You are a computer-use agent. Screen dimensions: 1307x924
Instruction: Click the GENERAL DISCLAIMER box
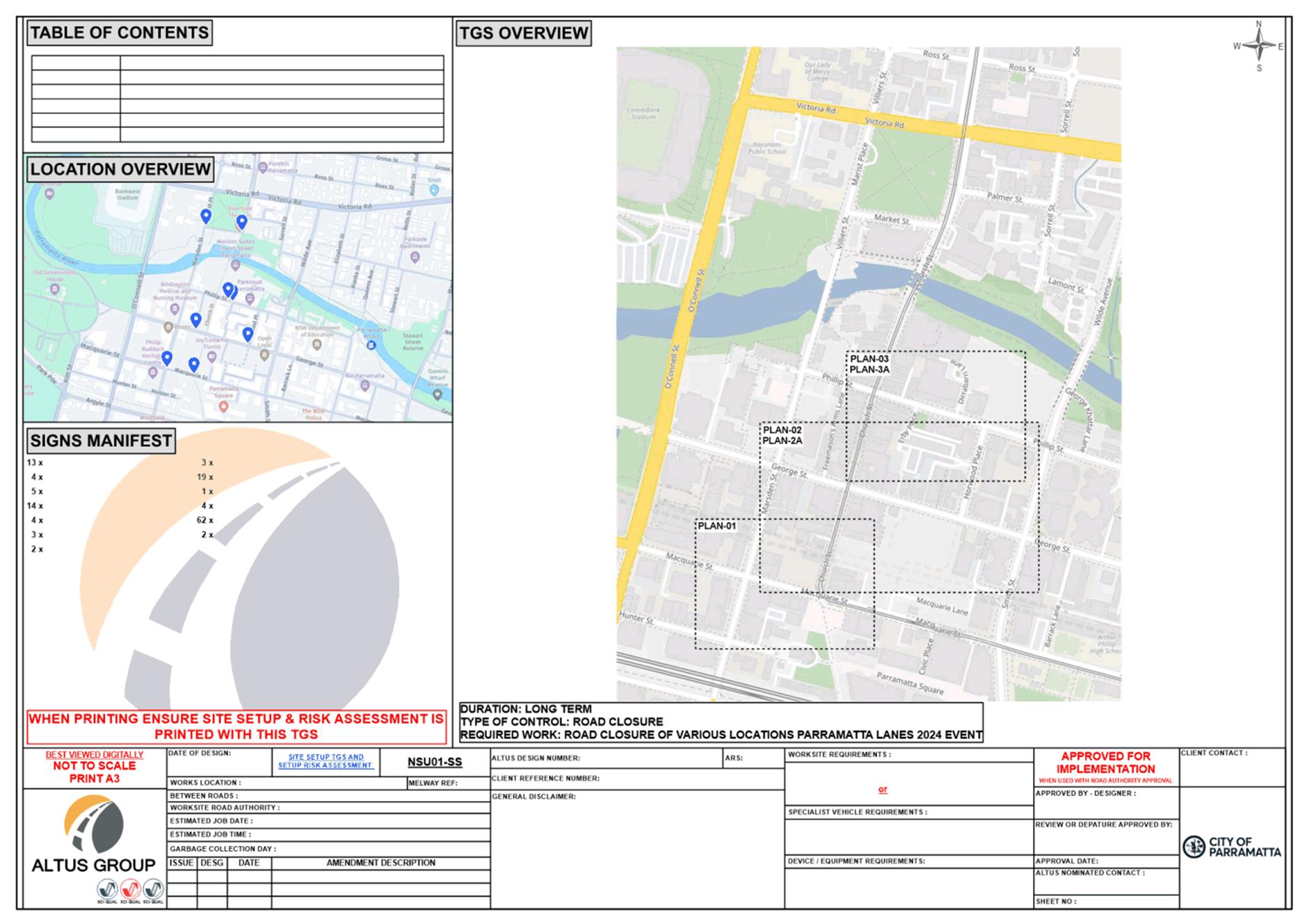[x=637, y=849]
